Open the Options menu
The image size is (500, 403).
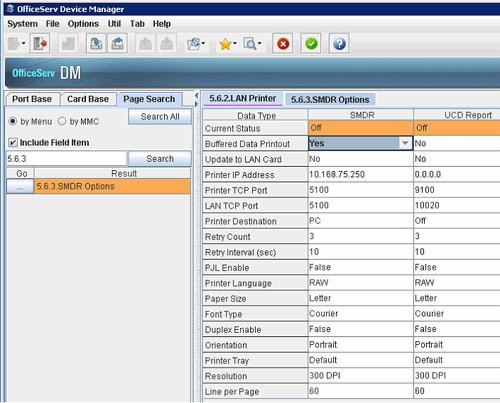point(83,24)
